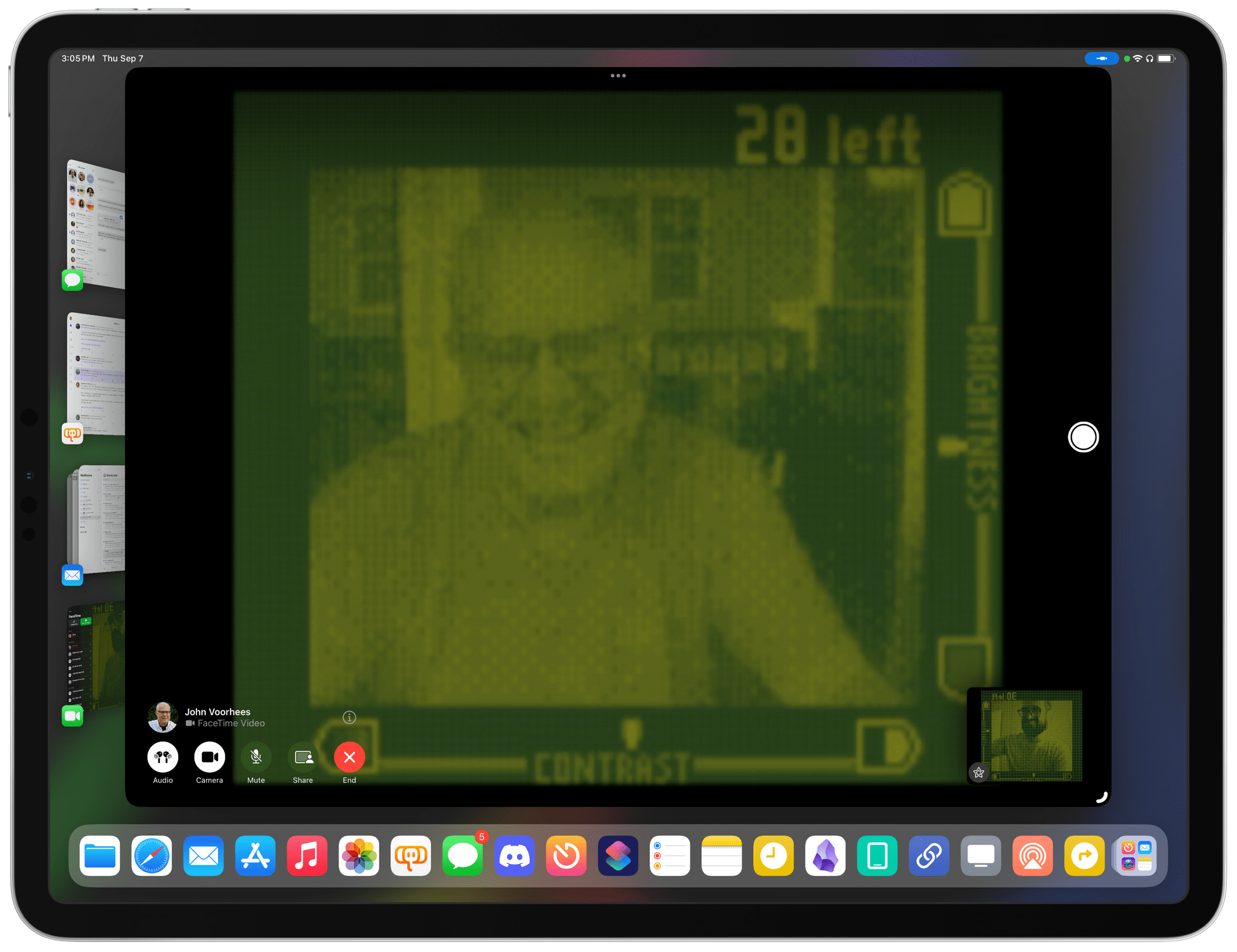Tap John Voorhees contact photo
Viewport: 1237px width, 952px height.
[162, 716]
